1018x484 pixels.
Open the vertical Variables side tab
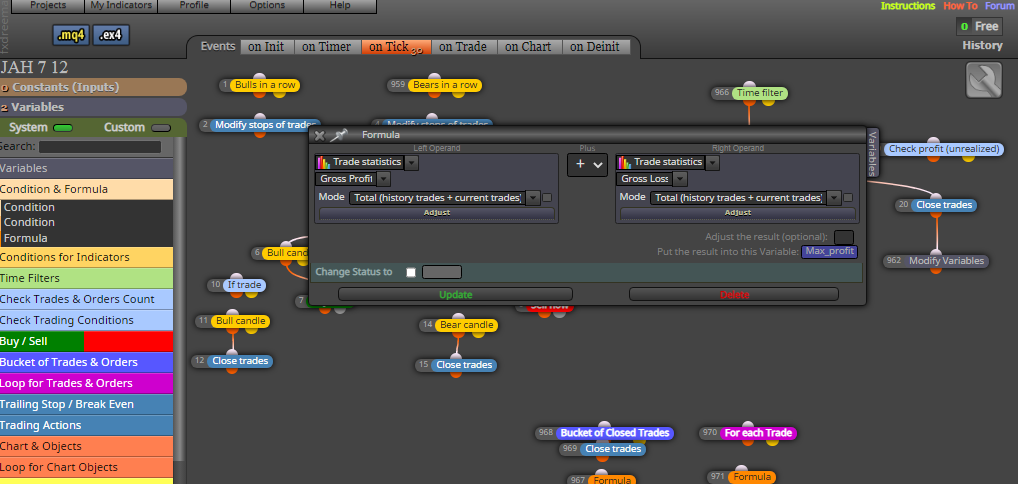coord(873,153)
